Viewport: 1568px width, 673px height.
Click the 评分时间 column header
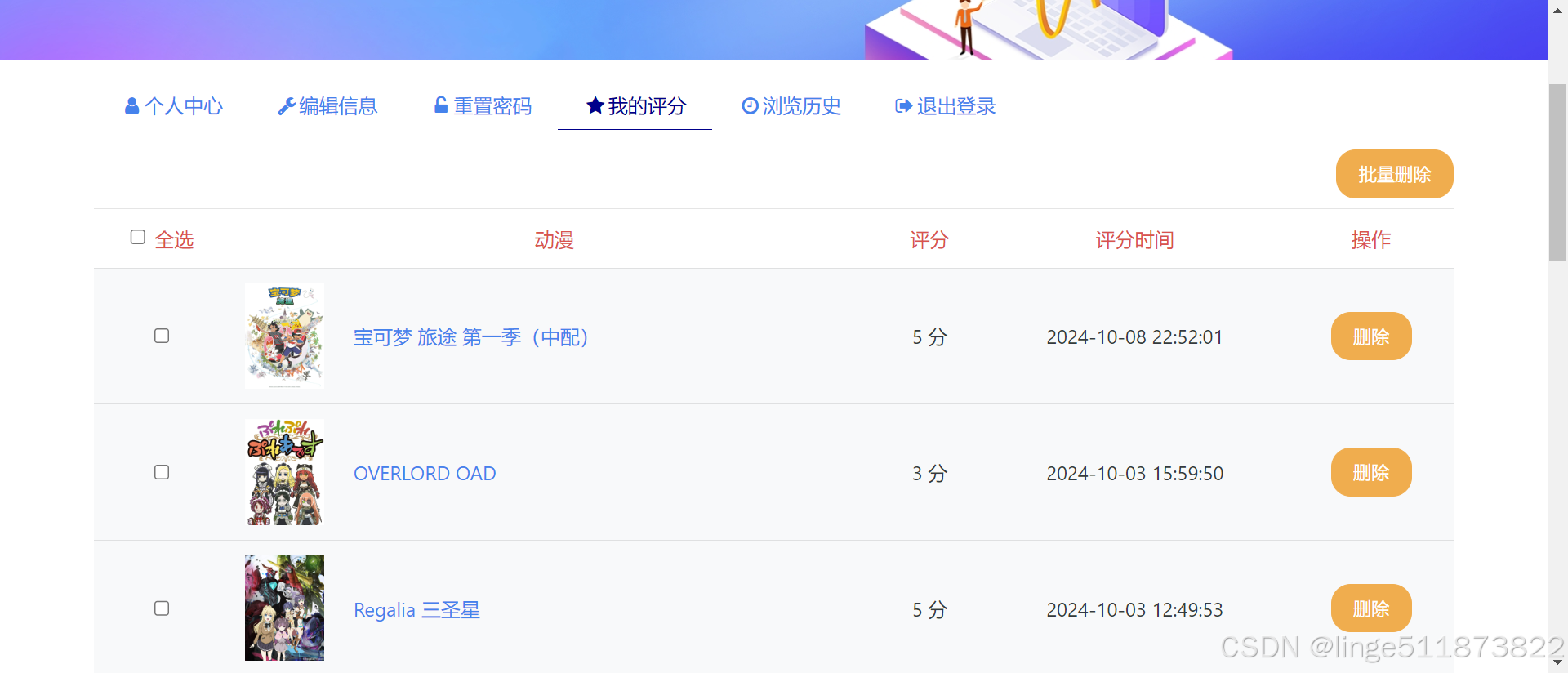(x=1134, y=240)
